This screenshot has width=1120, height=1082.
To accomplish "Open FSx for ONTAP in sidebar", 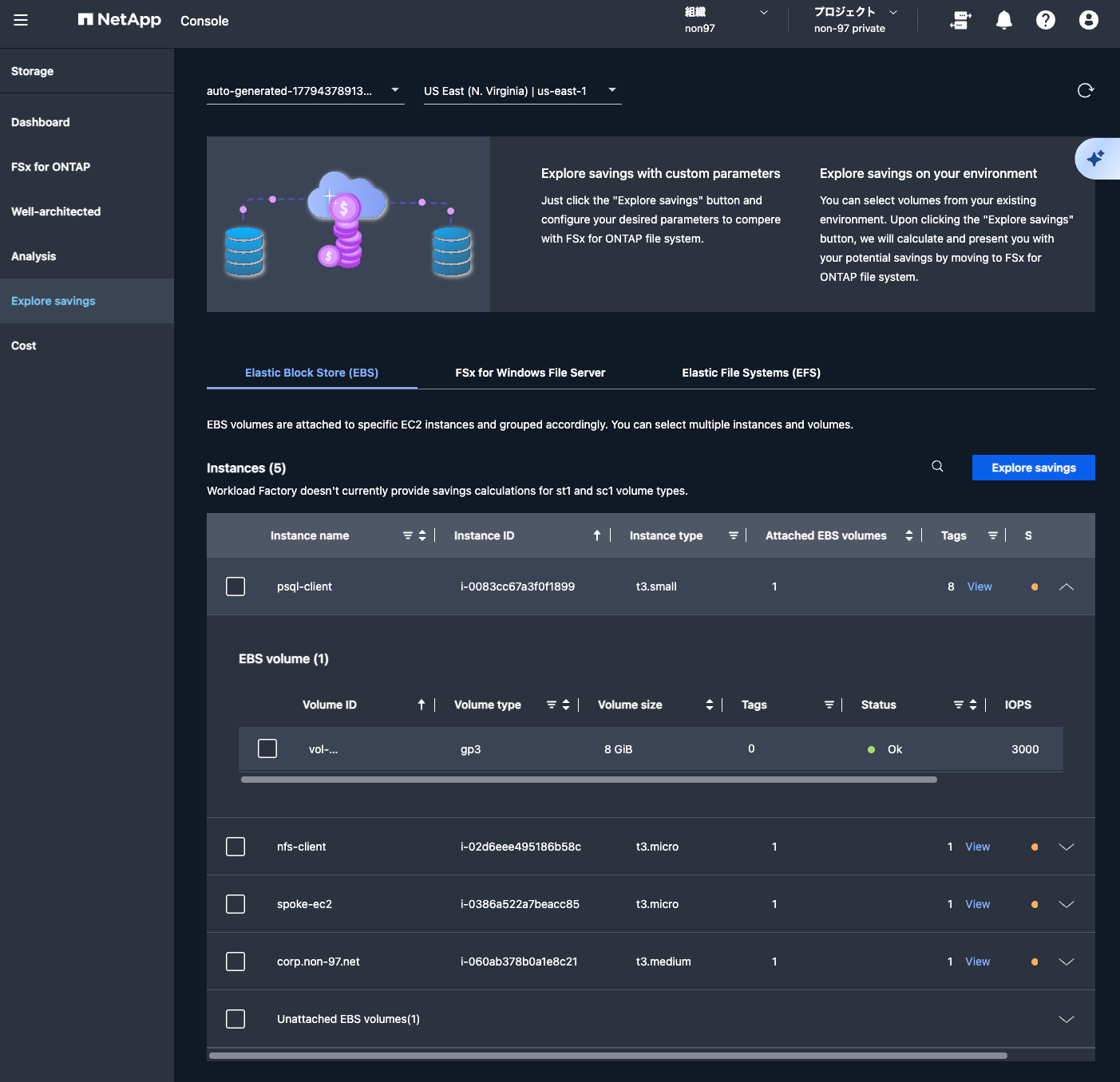I will coord(87,167).
